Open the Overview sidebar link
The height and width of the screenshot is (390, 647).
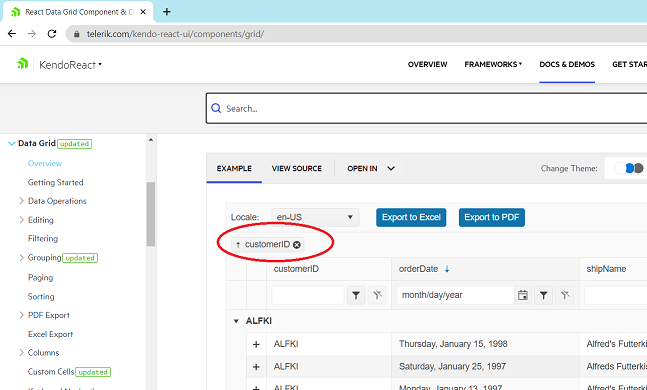point(45,163)
